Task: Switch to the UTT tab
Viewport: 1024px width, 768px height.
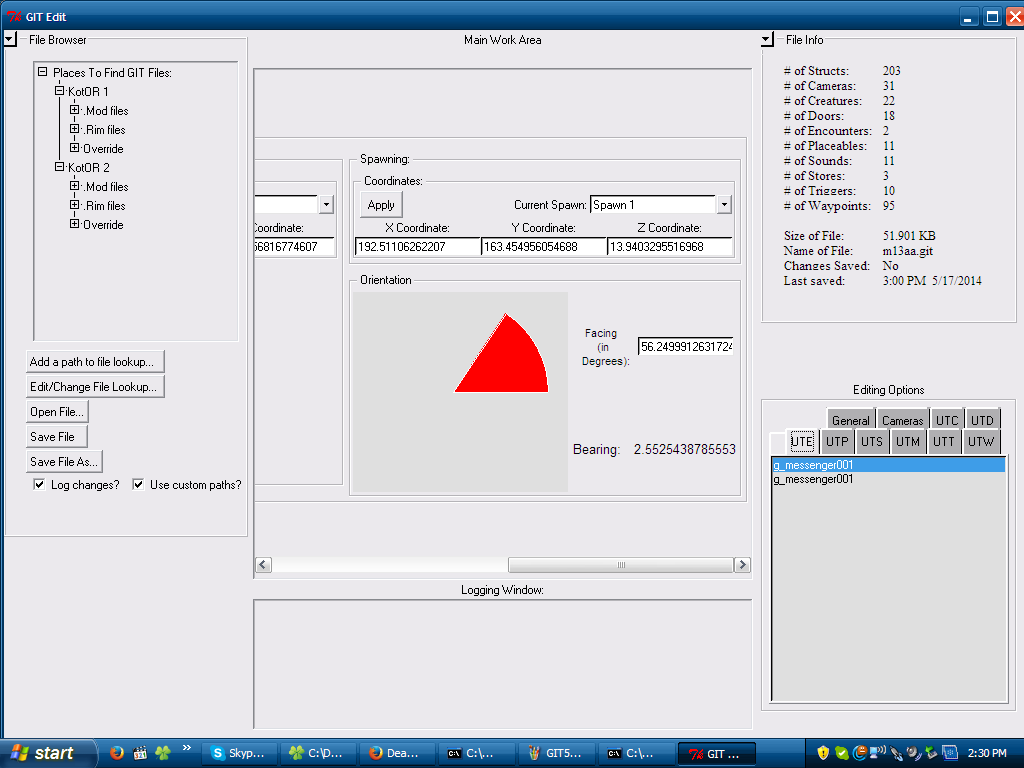Action: point(944,441)
